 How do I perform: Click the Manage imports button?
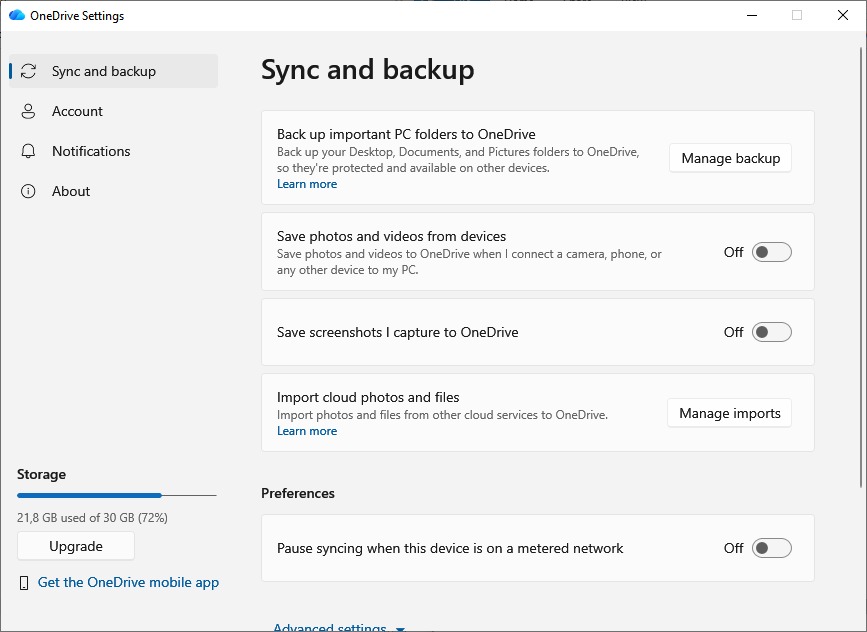729,413
